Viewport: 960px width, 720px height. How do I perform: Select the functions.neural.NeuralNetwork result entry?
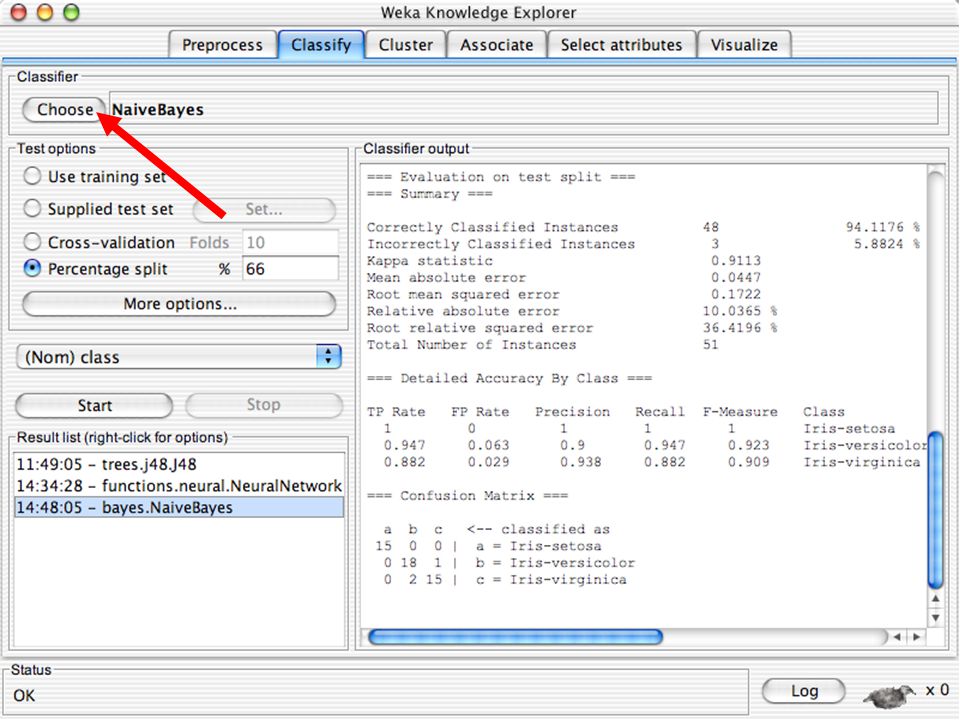click(x=178, y=486)
